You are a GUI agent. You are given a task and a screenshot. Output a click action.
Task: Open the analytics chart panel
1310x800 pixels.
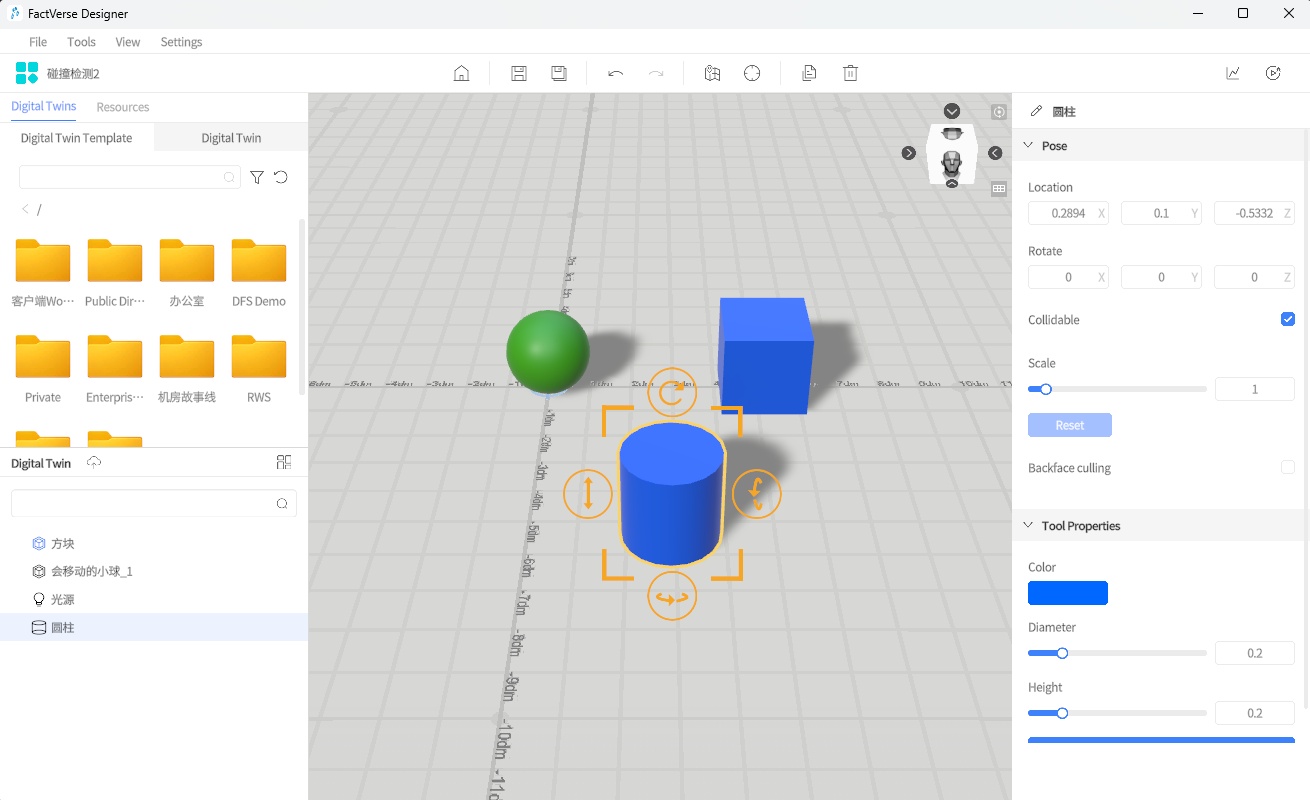click(1232, 72)
